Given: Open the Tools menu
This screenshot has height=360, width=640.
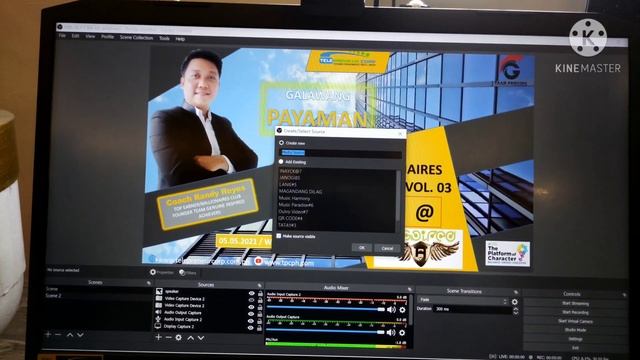Looking at the screenshot, I should (164, 38).
